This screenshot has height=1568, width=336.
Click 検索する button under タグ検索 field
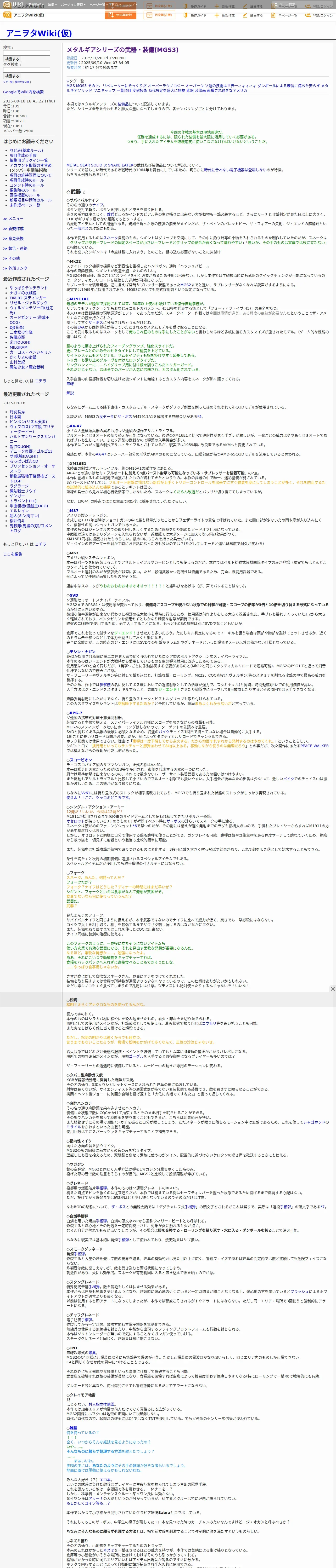pyautogui.click(x=12, y=76)
